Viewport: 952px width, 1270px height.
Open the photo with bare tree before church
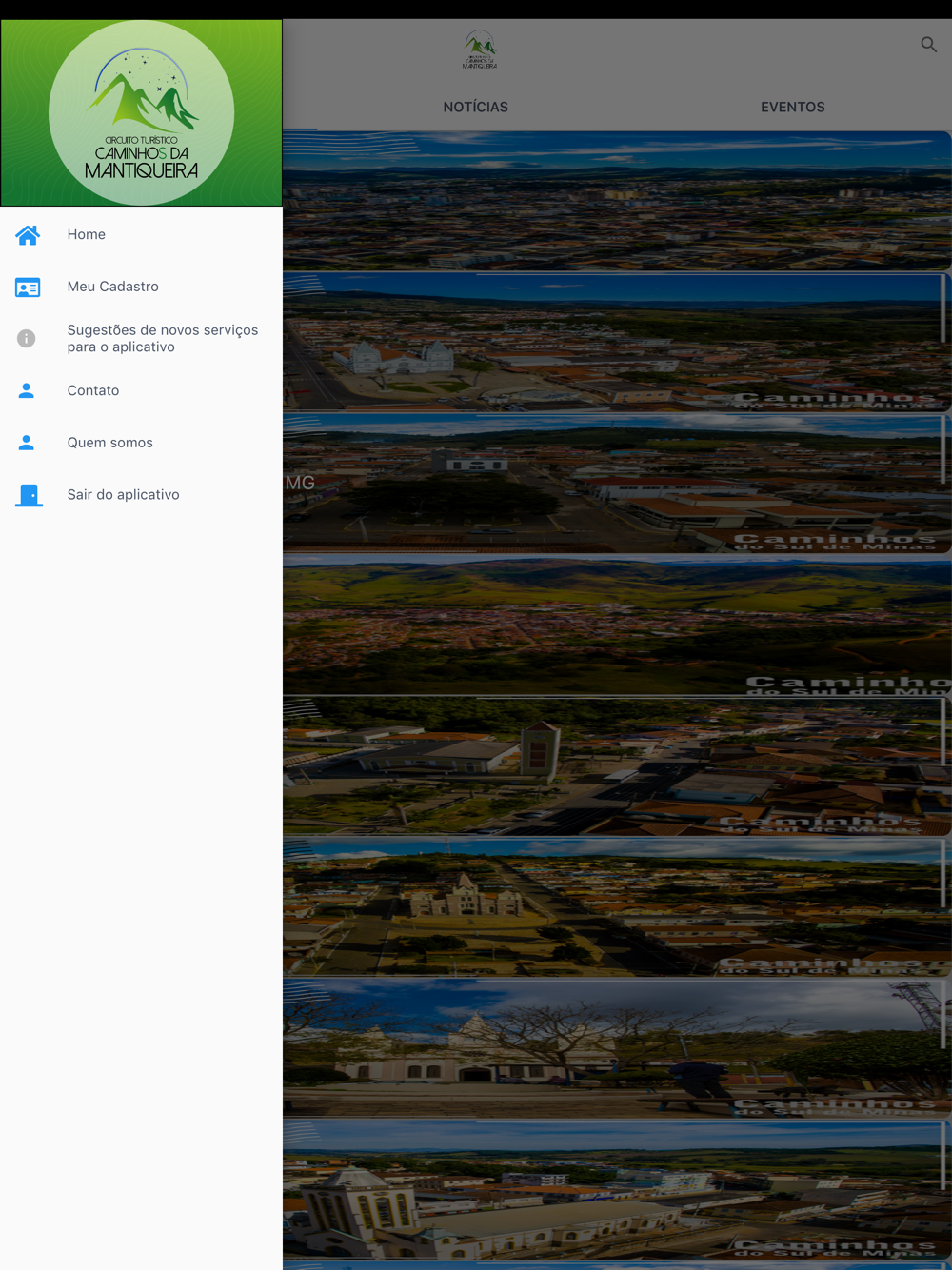pos(616,1048)
